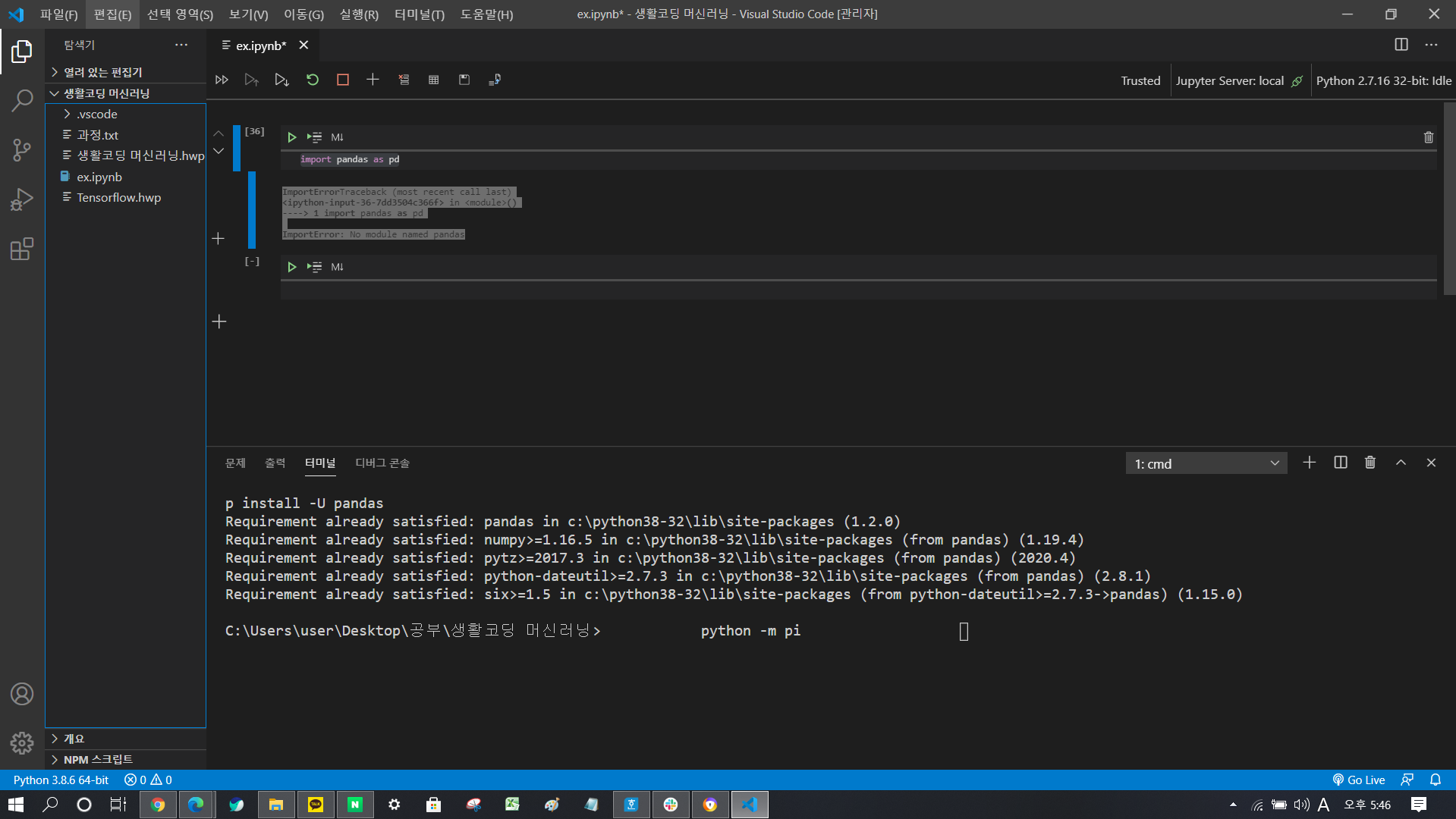The image size is (1456, 819).
Task: Save the notebook from toolbar
Action: (x=464, y=80)
